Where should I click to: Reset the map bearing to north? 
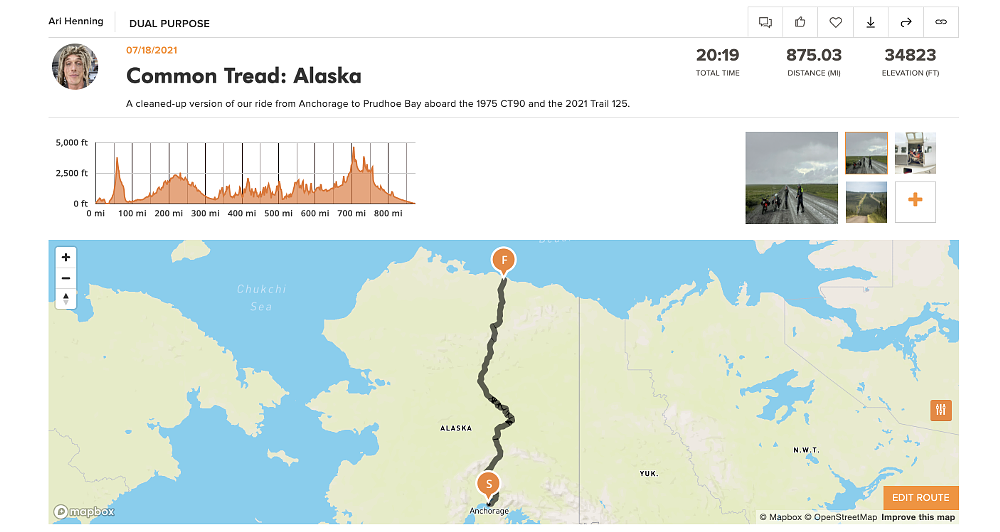(x=66, y=298)
